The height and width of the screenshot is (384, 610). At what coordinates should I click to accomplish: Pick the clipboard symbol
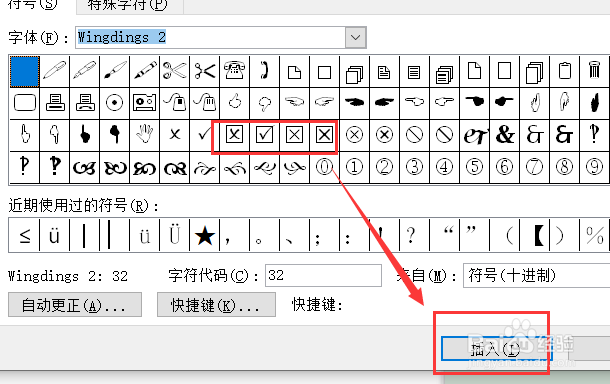(564, 71)
